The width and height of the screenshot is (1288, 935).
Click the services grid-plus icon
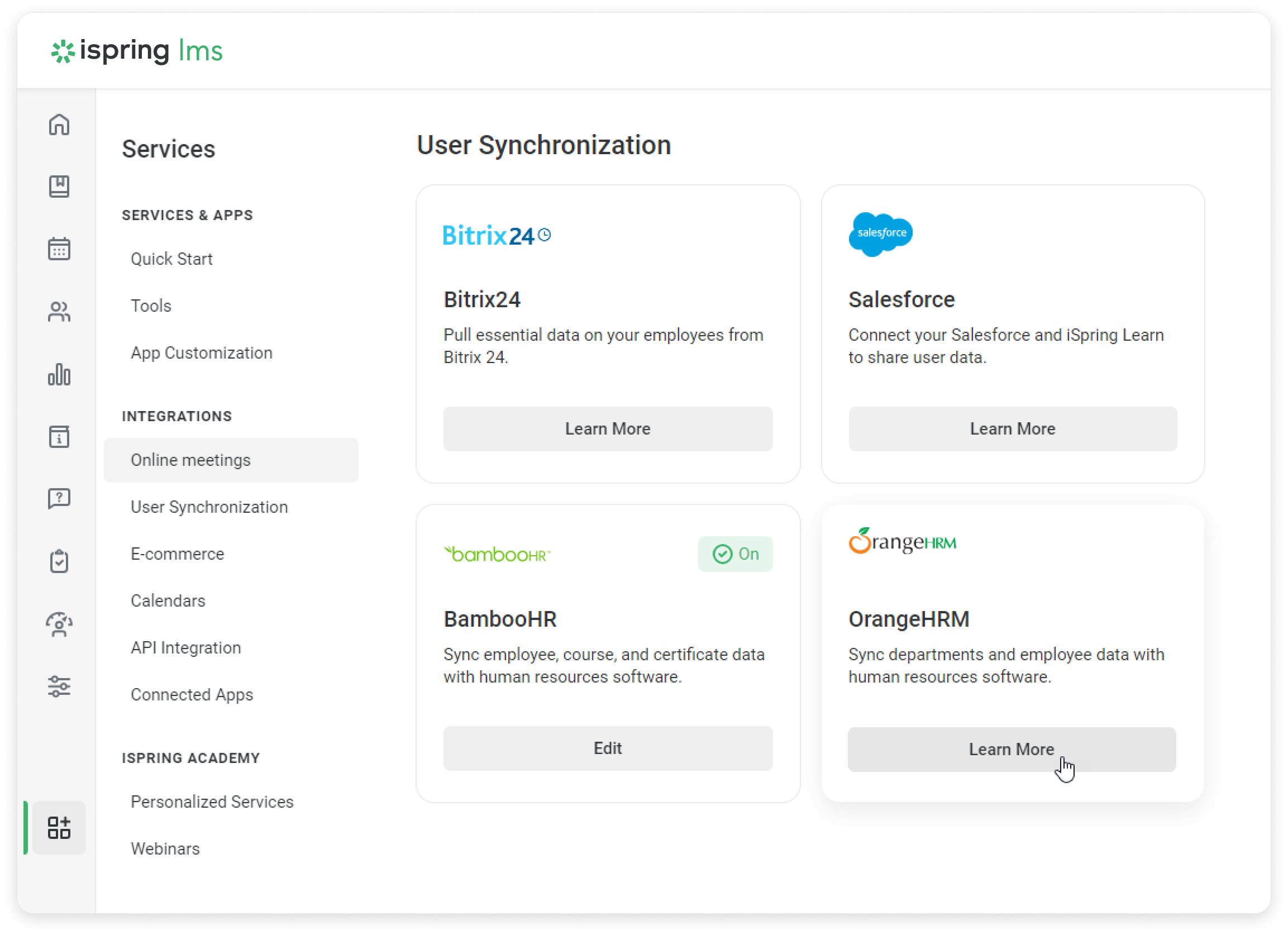(x=59, y=828)
